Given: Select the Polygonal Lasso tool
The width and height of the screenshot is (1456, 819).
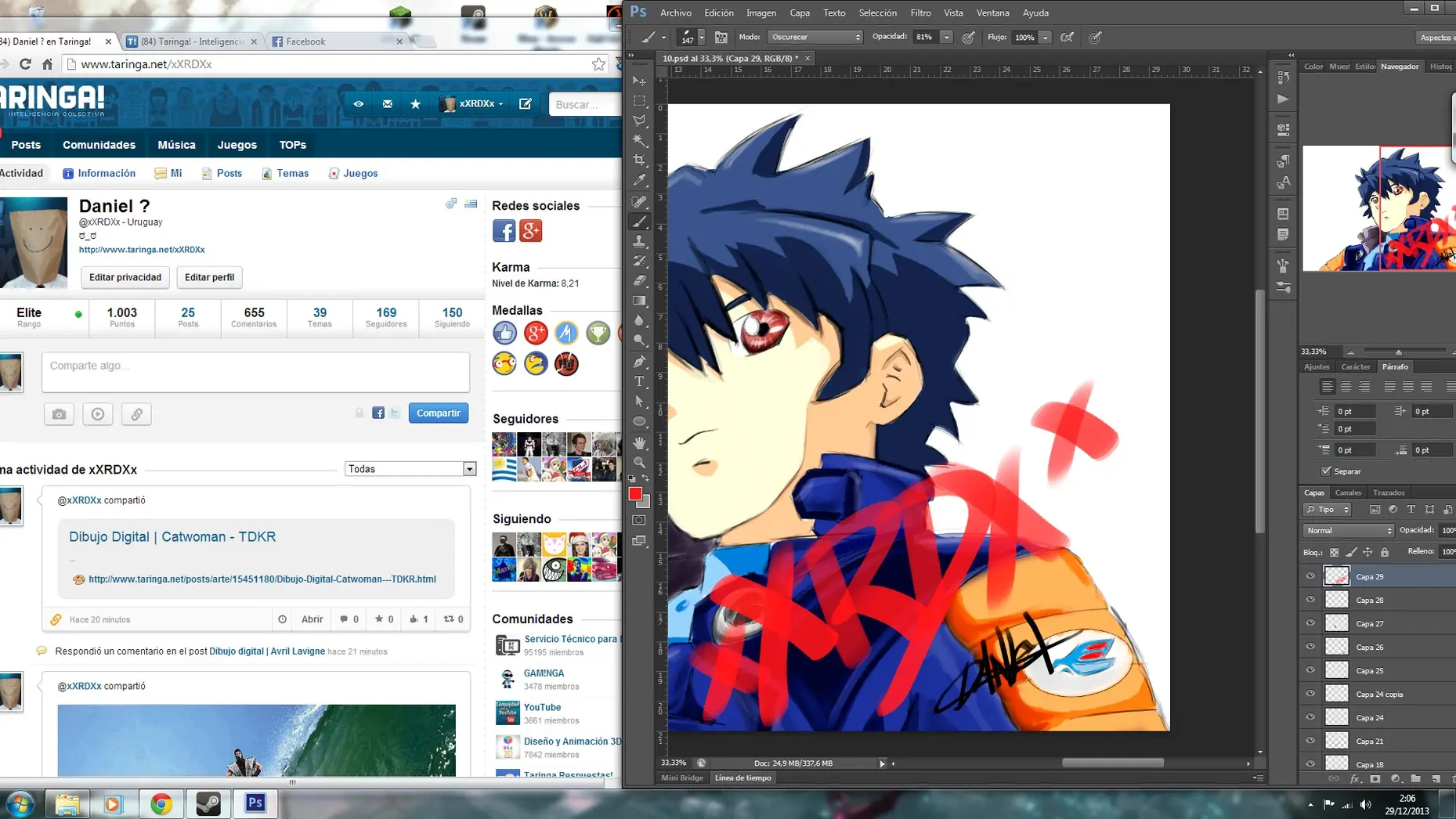Looking at the screenshot, I should 640,121.
